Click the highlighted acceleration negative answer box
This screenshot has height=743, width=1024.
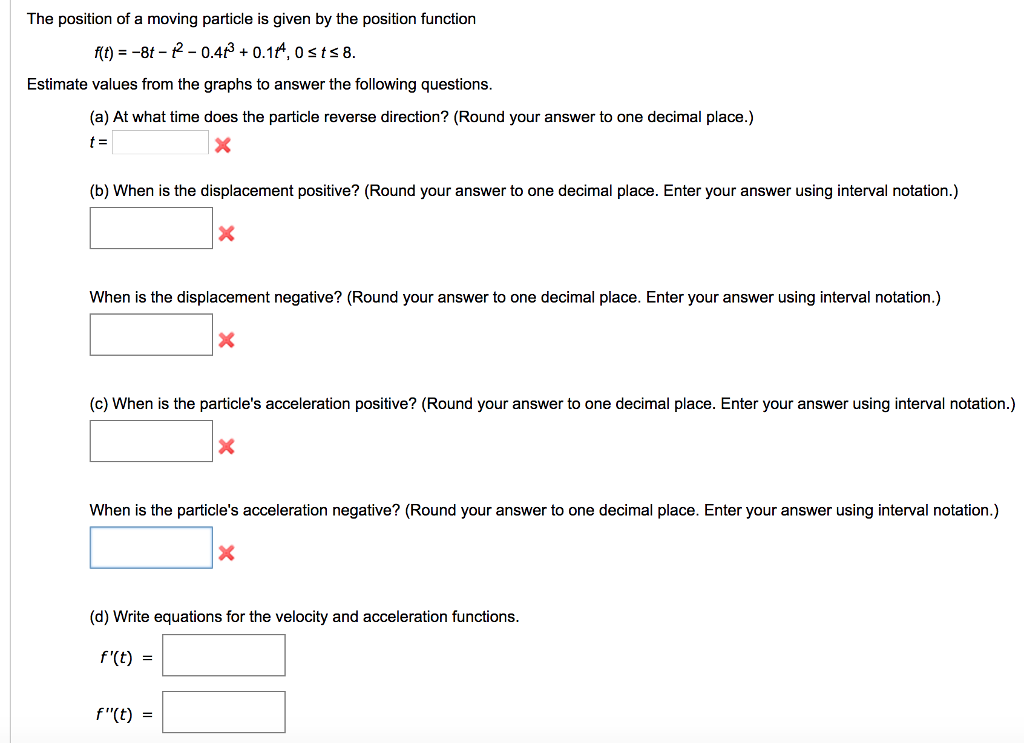[x=150, y=547]
